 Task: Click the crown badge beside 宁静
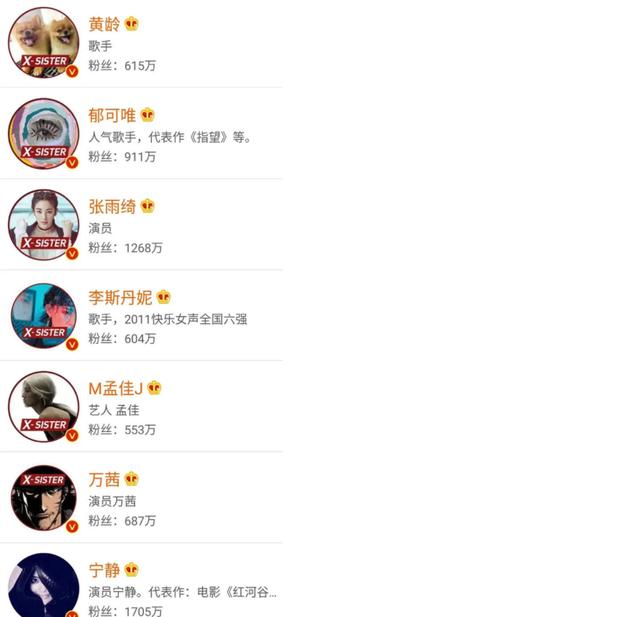tap(131, 570)
